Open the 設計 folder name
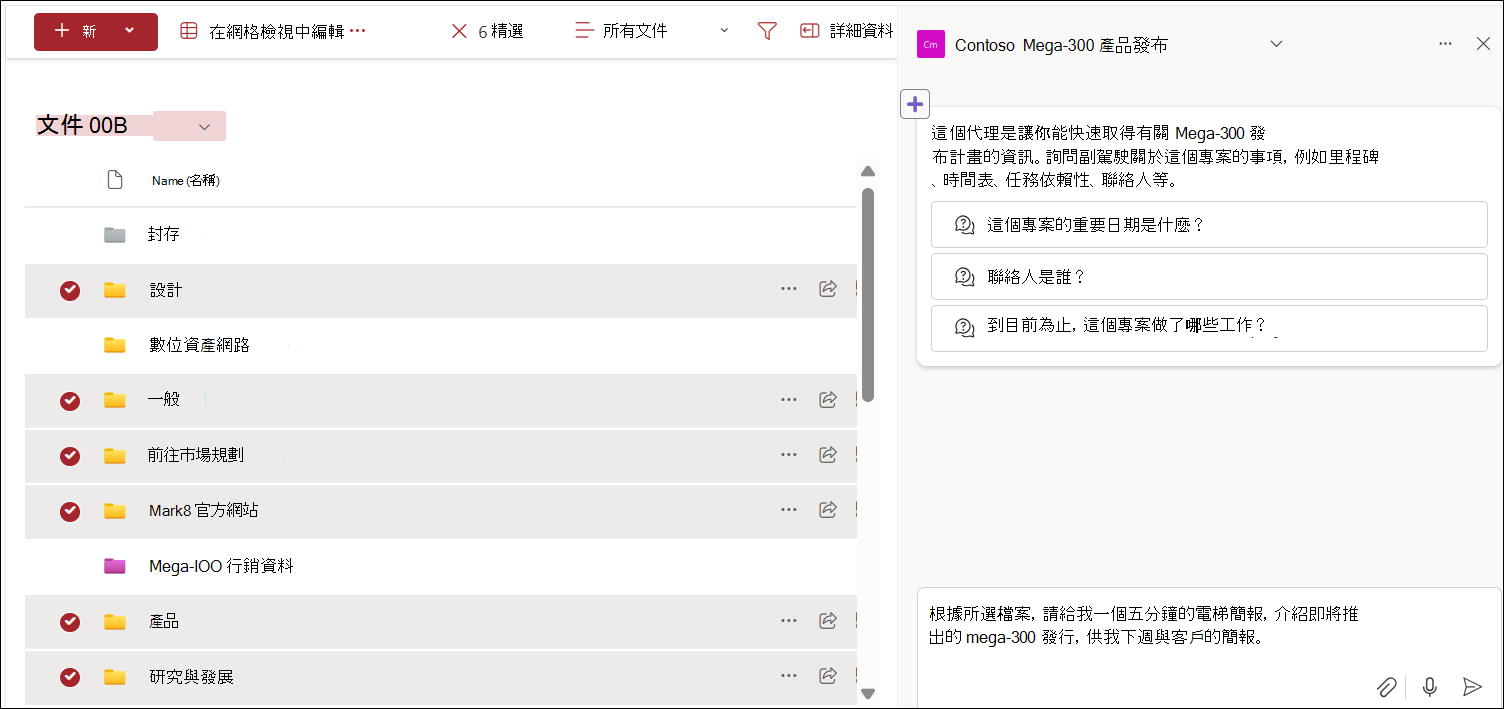The width and height of the screenshot is (1504, 709). pyautogui.click(x=166, y=290)
